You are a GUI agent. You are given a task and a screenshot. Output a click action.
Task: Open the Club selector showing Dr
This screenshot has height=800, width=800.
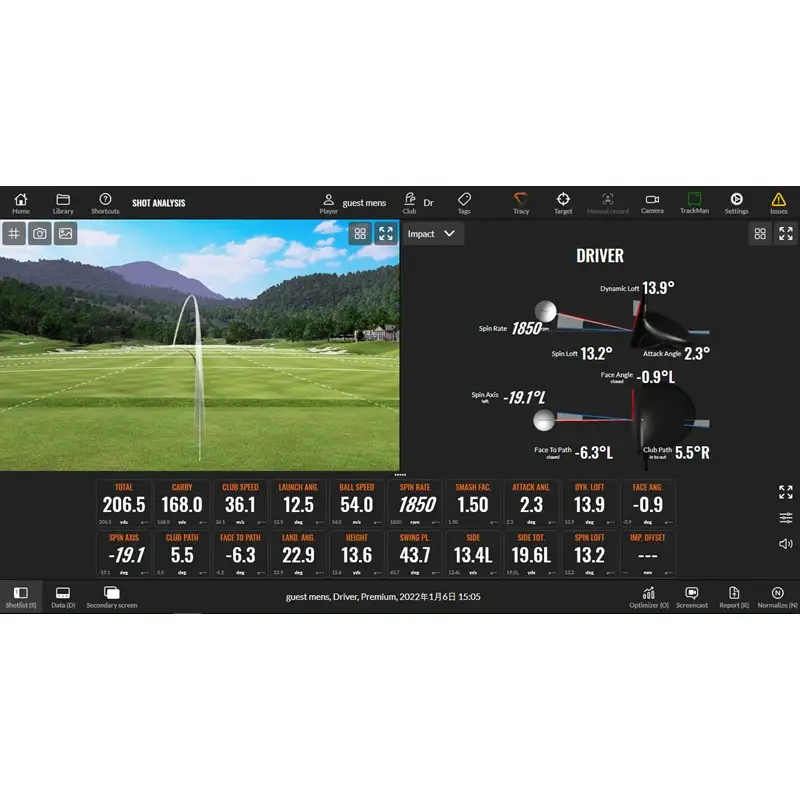(x=418, y=203)
